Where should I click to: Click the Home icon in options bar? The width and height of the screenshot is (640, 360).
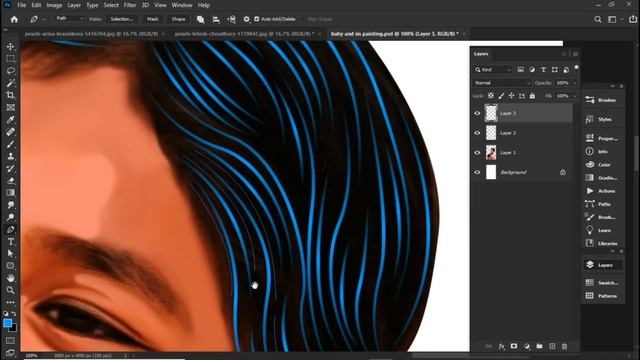pyautogui.click(x=14, y=19)
